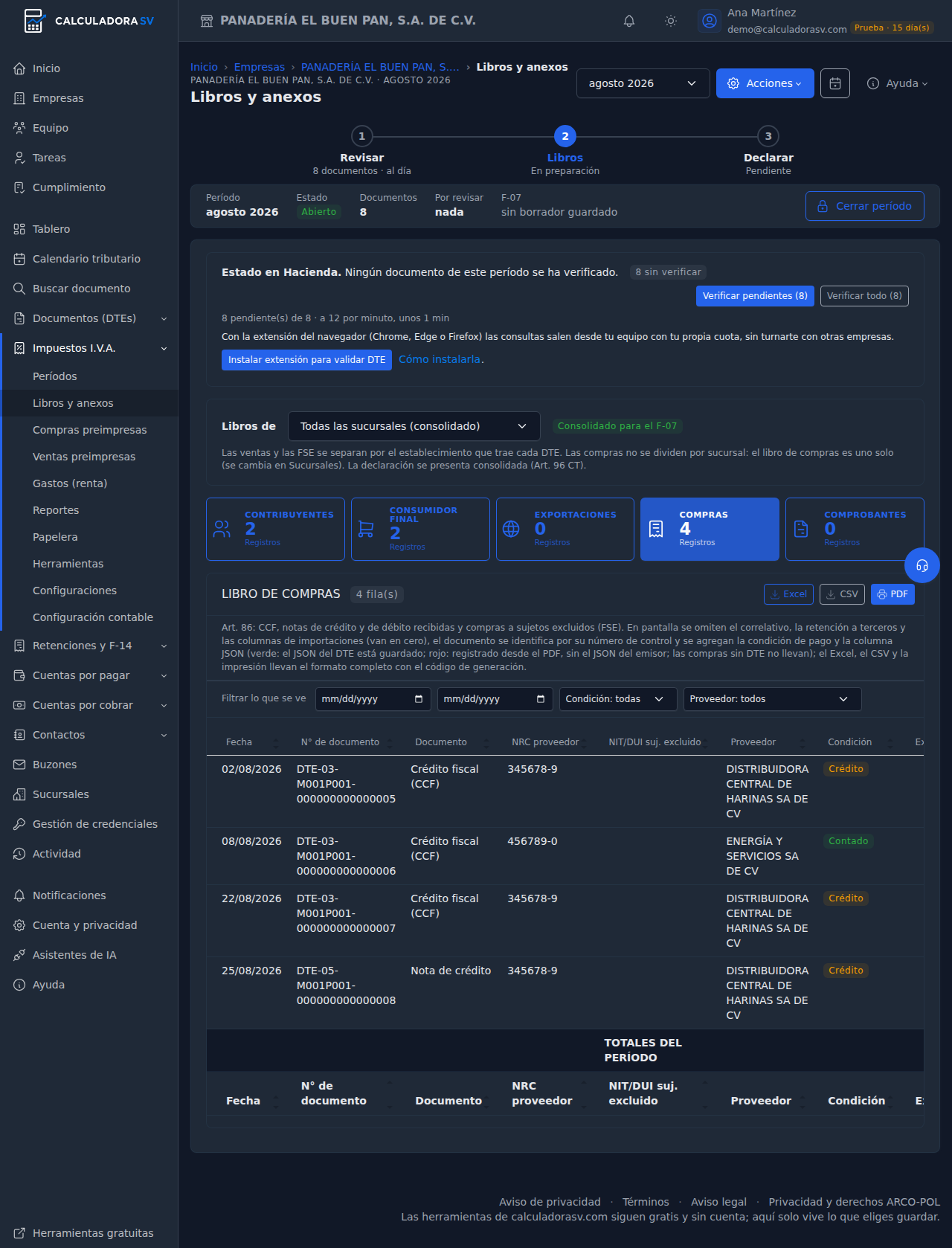Image resolution: width=952 pixels, height=1248 pixels.
Task: Open the Buscar documento search icon
Action: [x=19, y=289]
